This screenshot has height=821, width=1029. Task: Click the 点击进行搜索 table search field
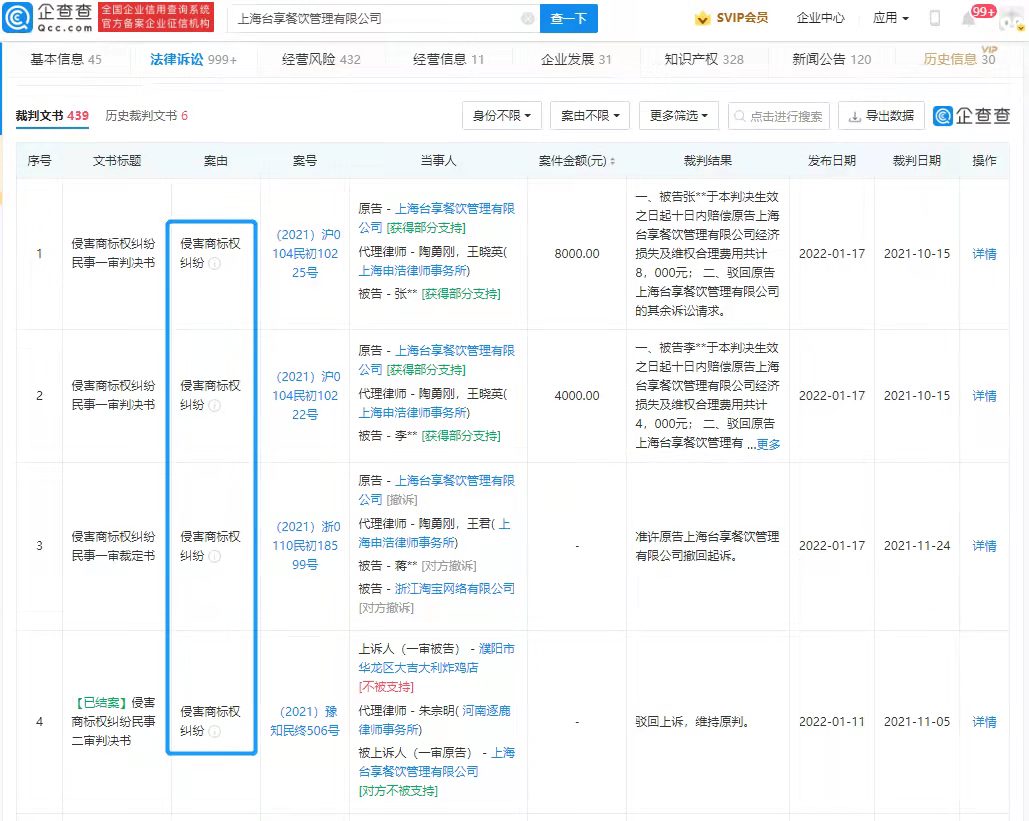[779, 116]
